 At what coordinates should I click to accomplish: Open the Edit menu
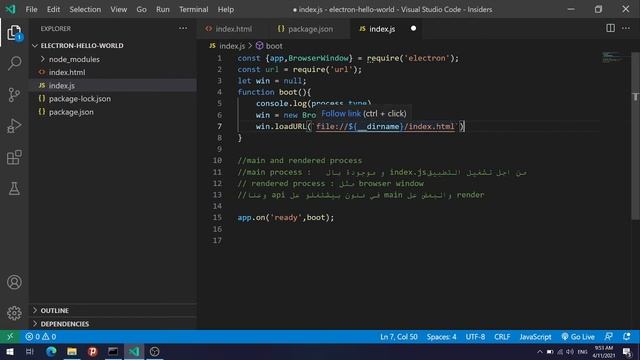[53, 9]
